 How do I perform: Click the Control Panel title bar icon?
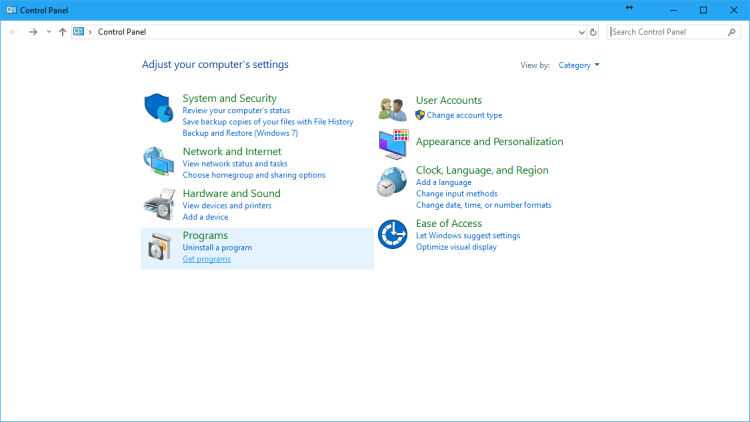coord(11,10)
